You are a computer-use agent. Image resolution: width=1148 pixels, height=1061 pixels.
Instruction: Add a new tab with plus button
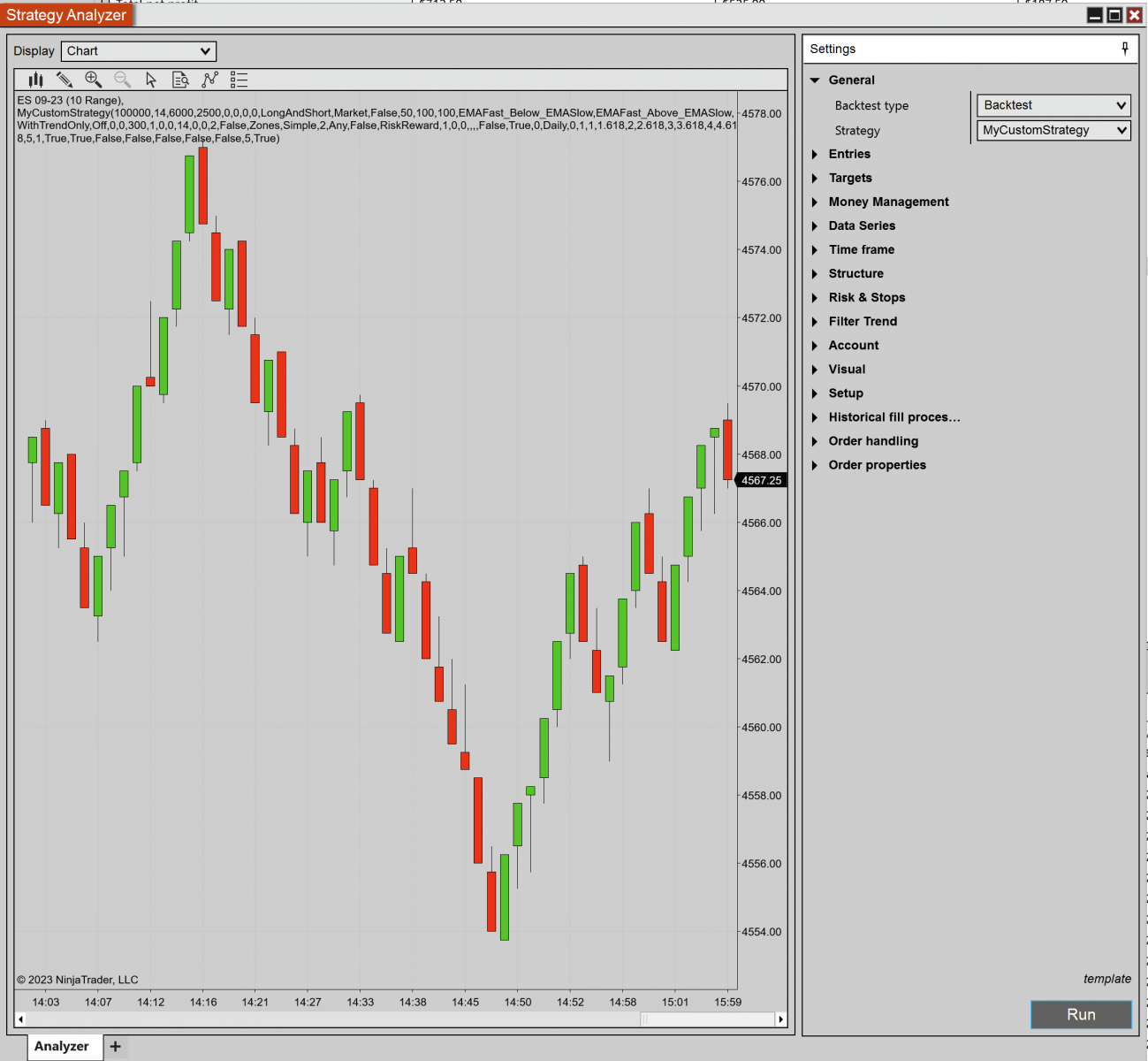pyautogui.click(x=115, y=1047)
